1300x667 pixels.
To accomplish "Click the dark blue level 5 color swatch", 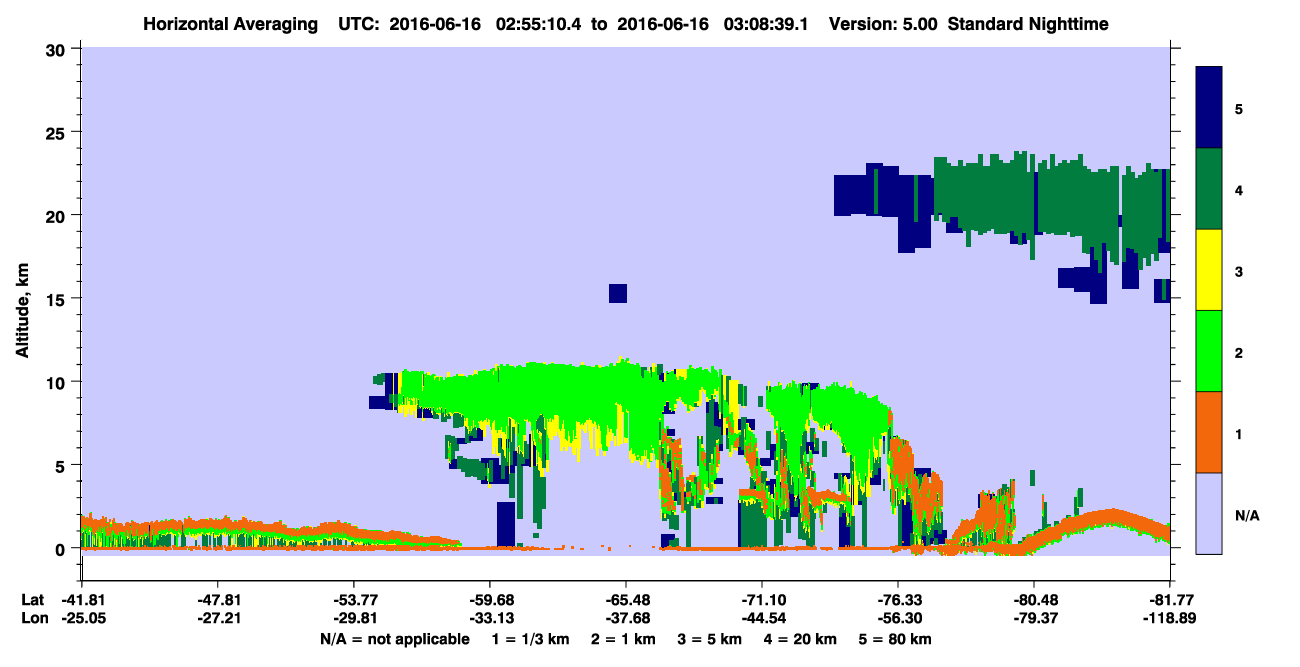I will pos(1210,107).
